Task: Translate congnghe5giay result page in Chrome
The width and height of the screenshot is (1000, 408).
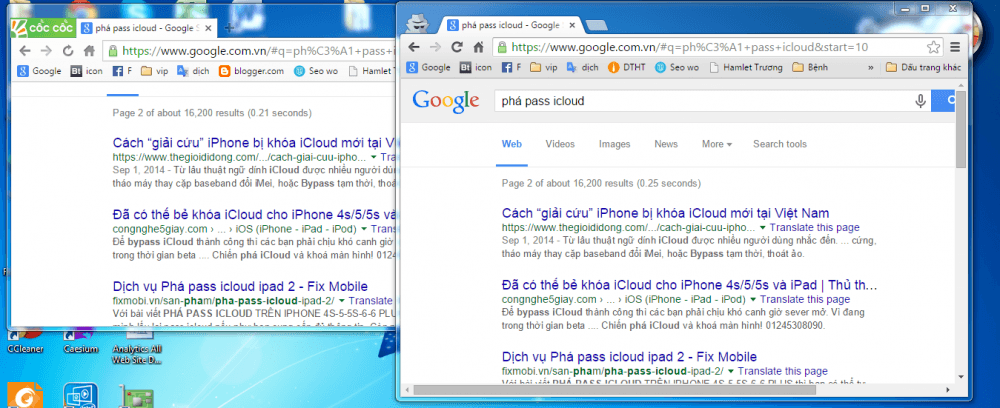Action: 805,300
